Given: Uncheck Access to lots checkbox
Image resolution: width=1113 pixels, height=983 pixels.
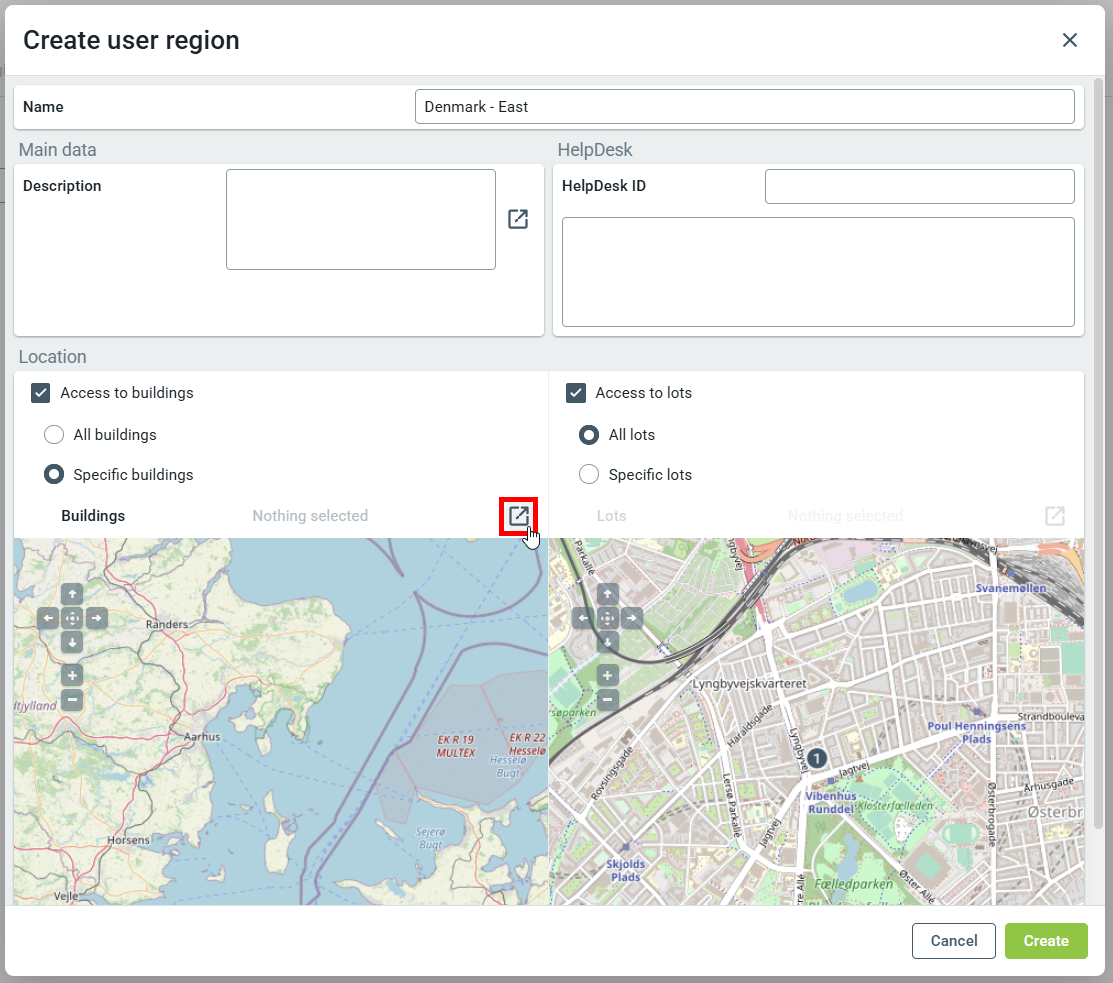Looking at the screenshot, I should click(576, 393).
